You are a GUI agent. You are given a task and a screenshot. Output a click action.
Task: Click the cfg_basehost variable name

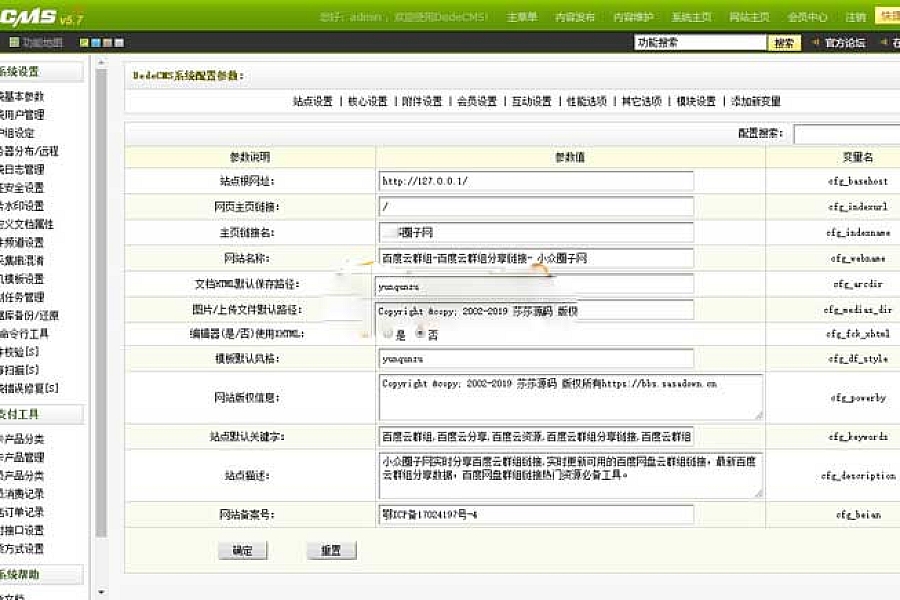pos(858,181)
